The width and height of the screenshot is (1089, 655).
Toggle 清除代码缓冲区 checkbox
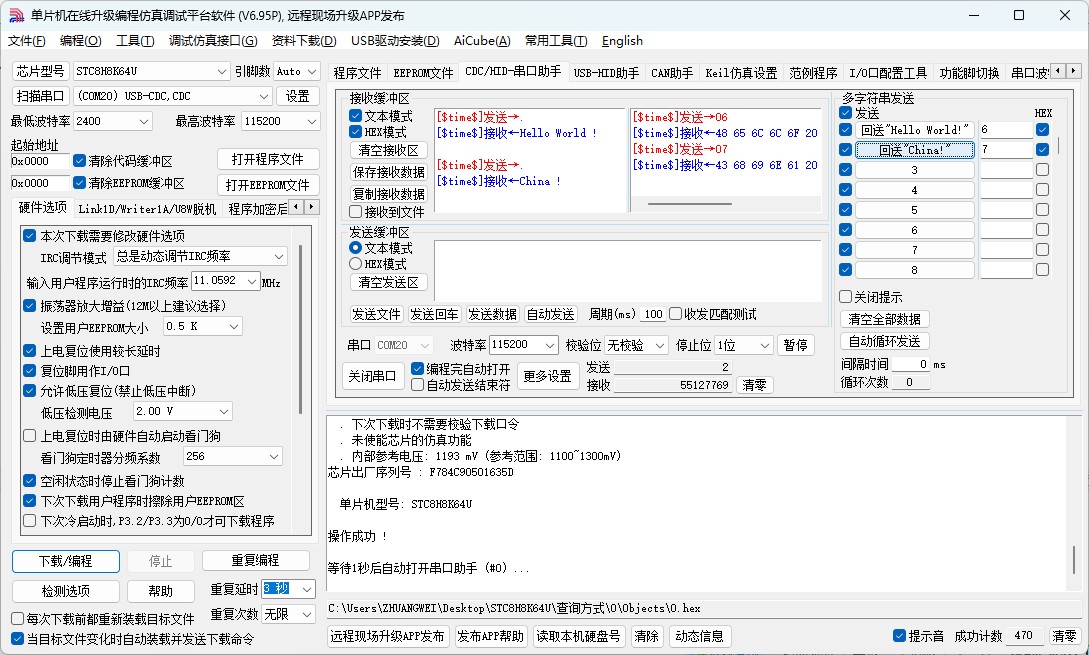(x=79, y=161)
